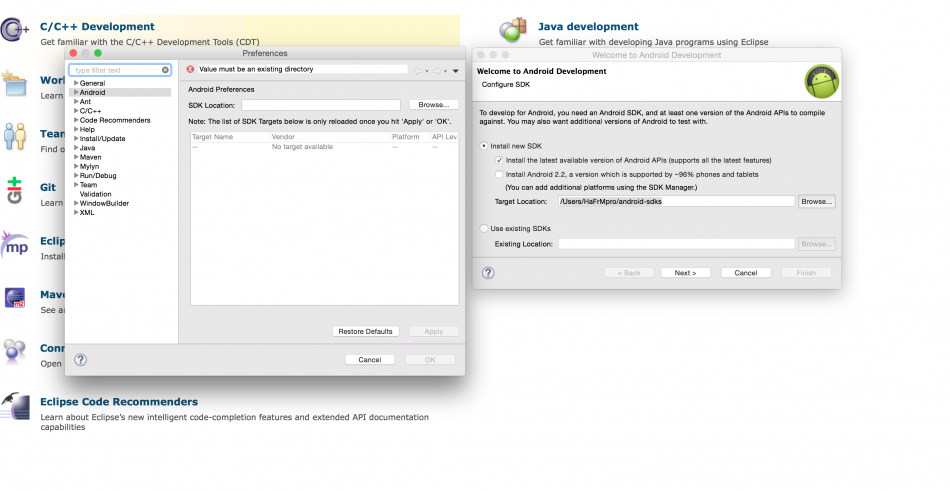The width and height of the screenshot is (950, 491).
Task: Expand the Android preferences node
Action: (x=76, y=92)
